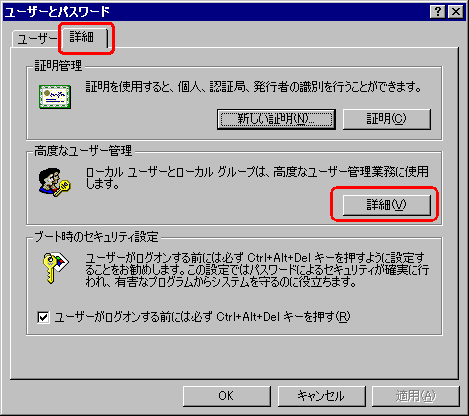Click the yellow key security icon
Viewport: 469px width, 416px height.
pyautogui.click(x=55, y=268)
